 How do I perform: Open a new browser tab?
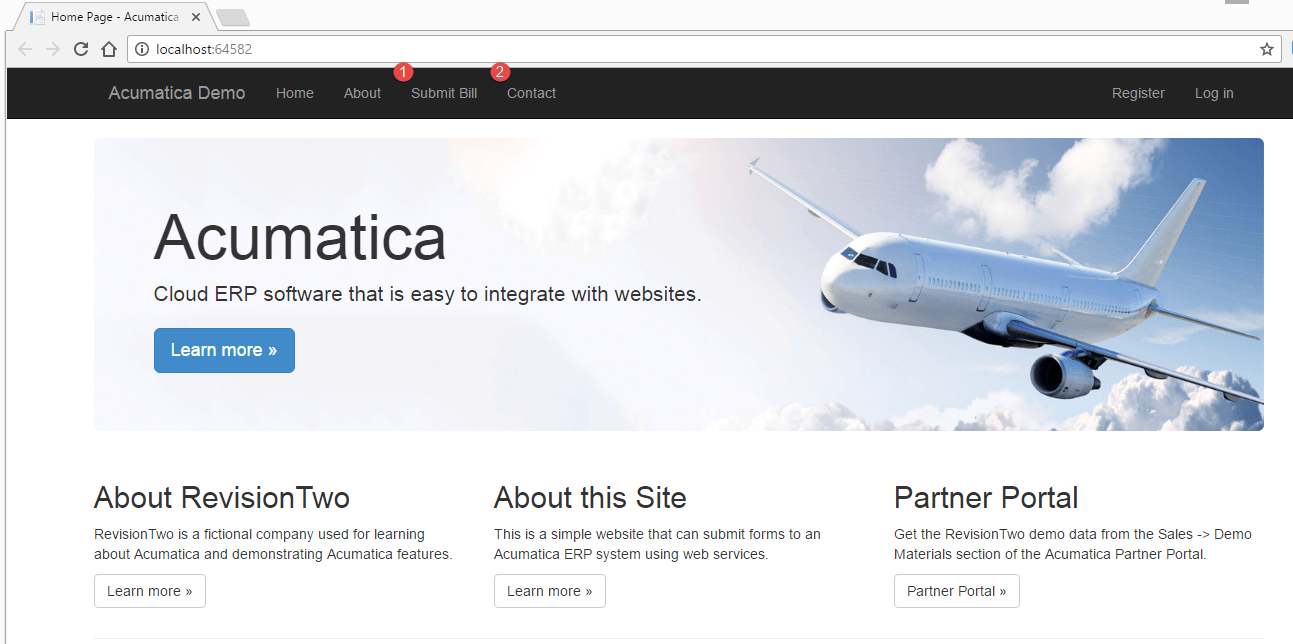pos(232,17)
